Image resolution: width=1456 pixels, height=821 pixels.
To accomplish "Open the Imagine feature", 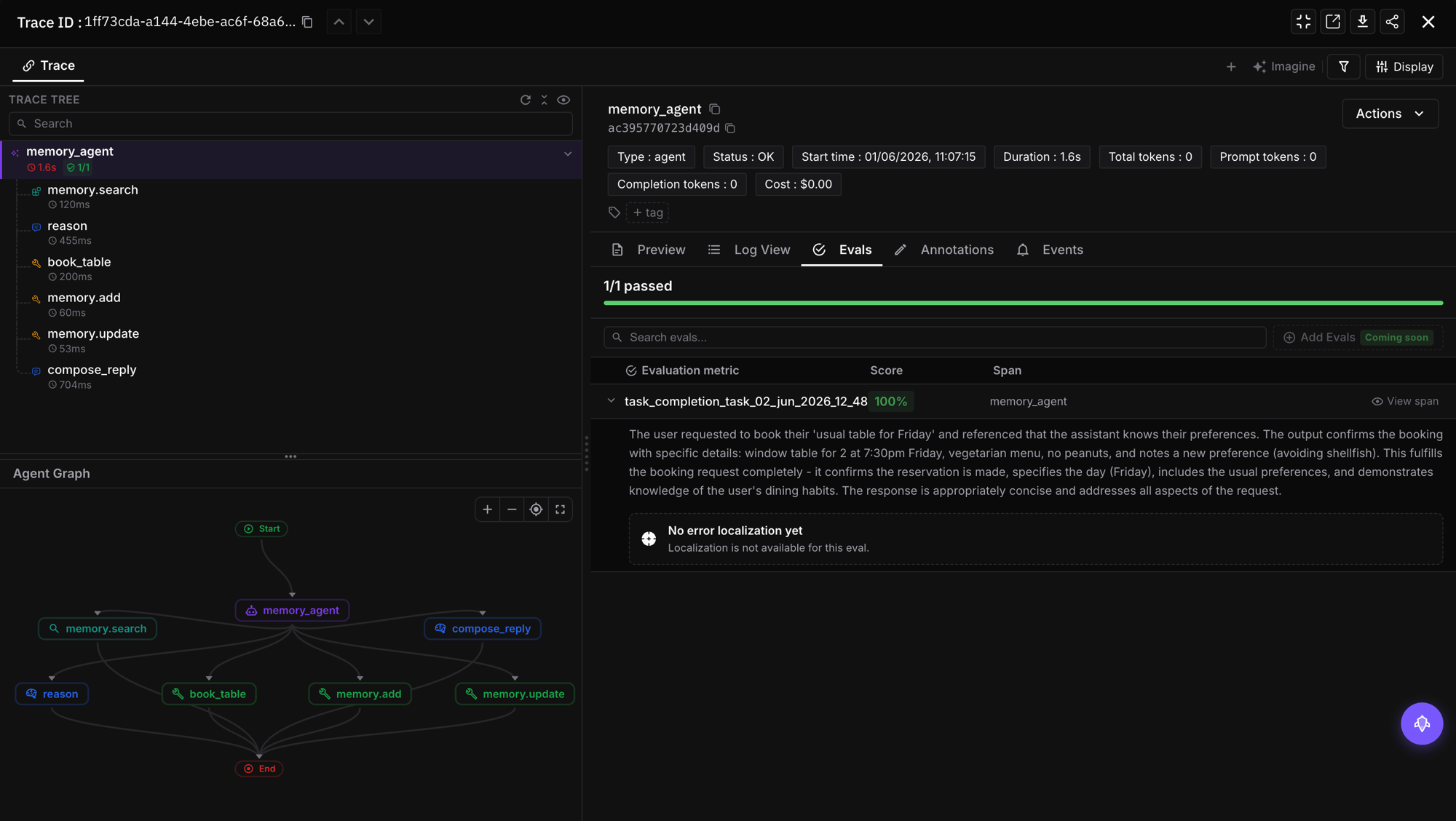I will coord(1284,67).
